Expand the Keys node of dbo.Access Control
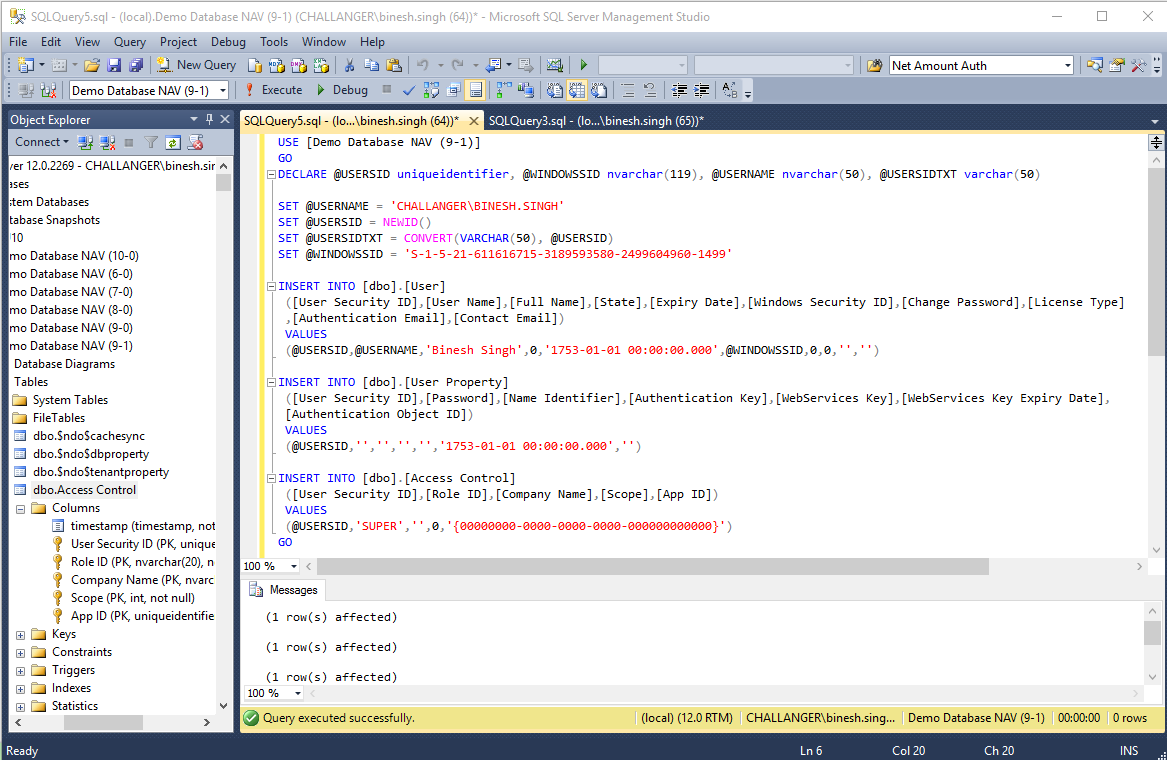The width and height of the screenshot is (1167, 760). tap(20, 633)
